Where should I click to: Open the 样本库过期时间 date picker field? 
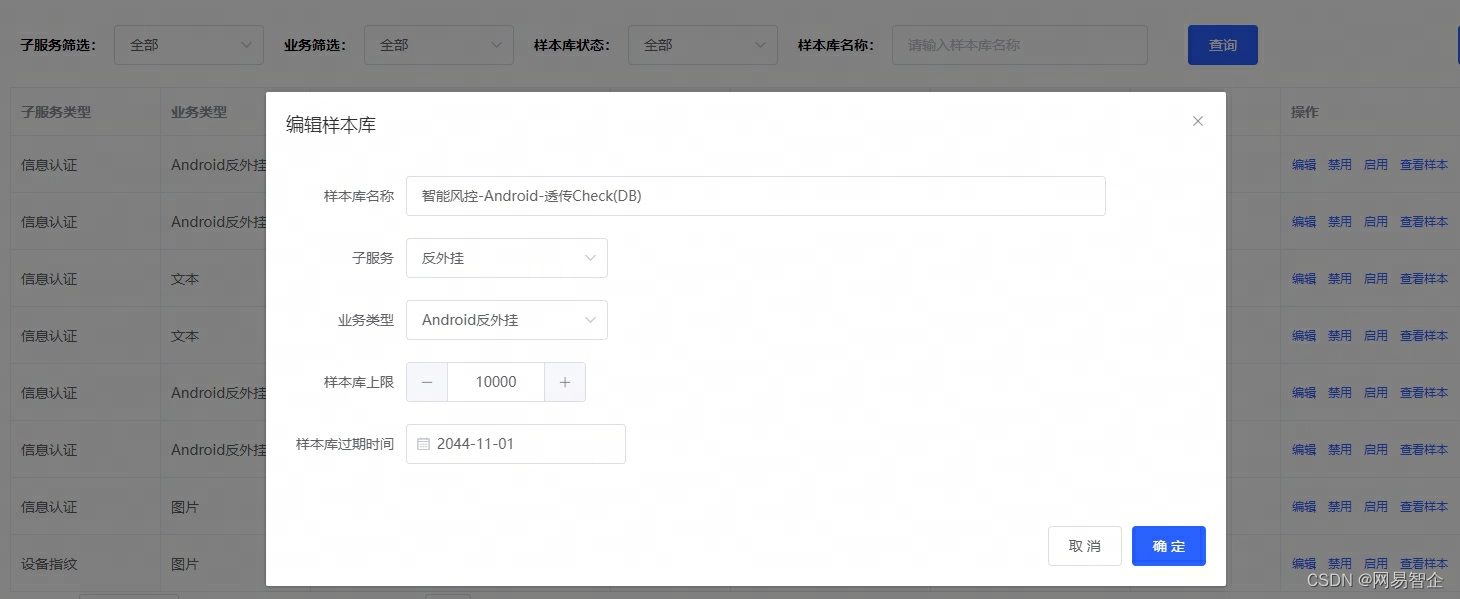[x=516, y=444]
